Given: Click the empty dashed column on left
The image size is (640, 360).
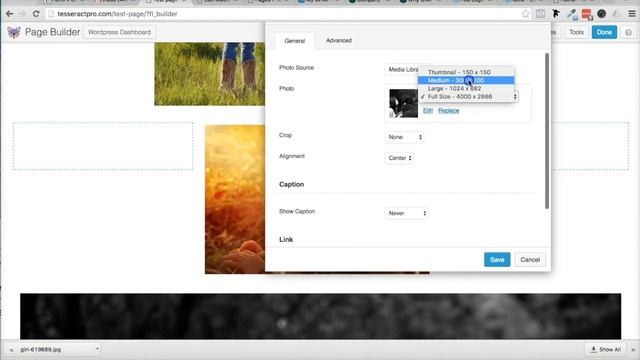Looking at the screenshot, I should pyautogui.click(x=103, y=146).
